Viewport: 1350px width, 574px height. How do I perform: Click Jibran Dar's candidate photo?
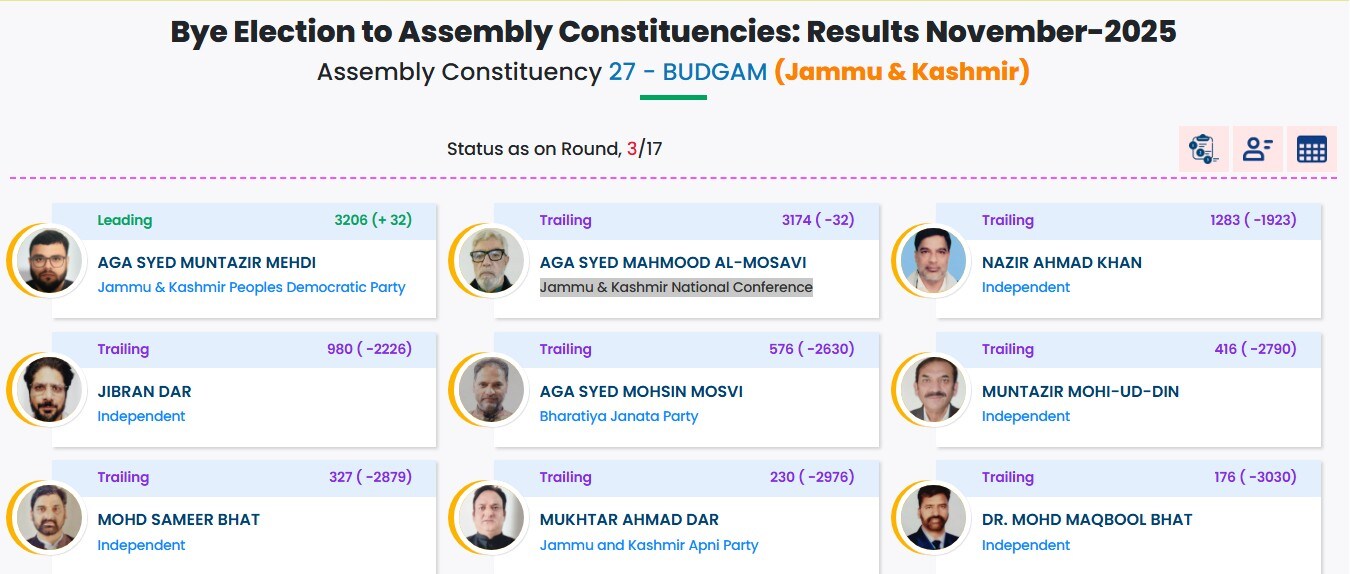click(50, 389)
